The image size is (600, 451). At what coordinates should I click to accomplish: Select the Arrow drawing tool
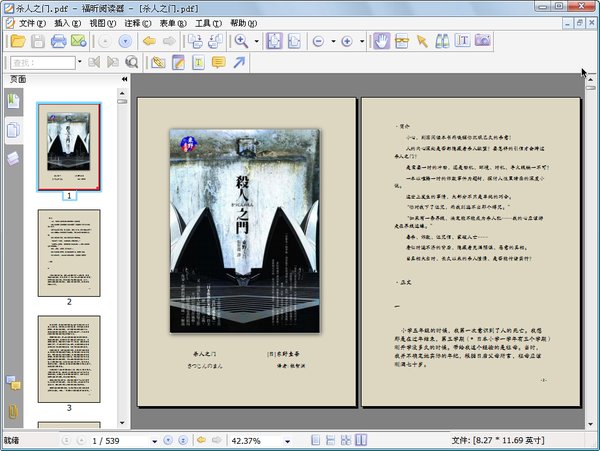point(239,63)
